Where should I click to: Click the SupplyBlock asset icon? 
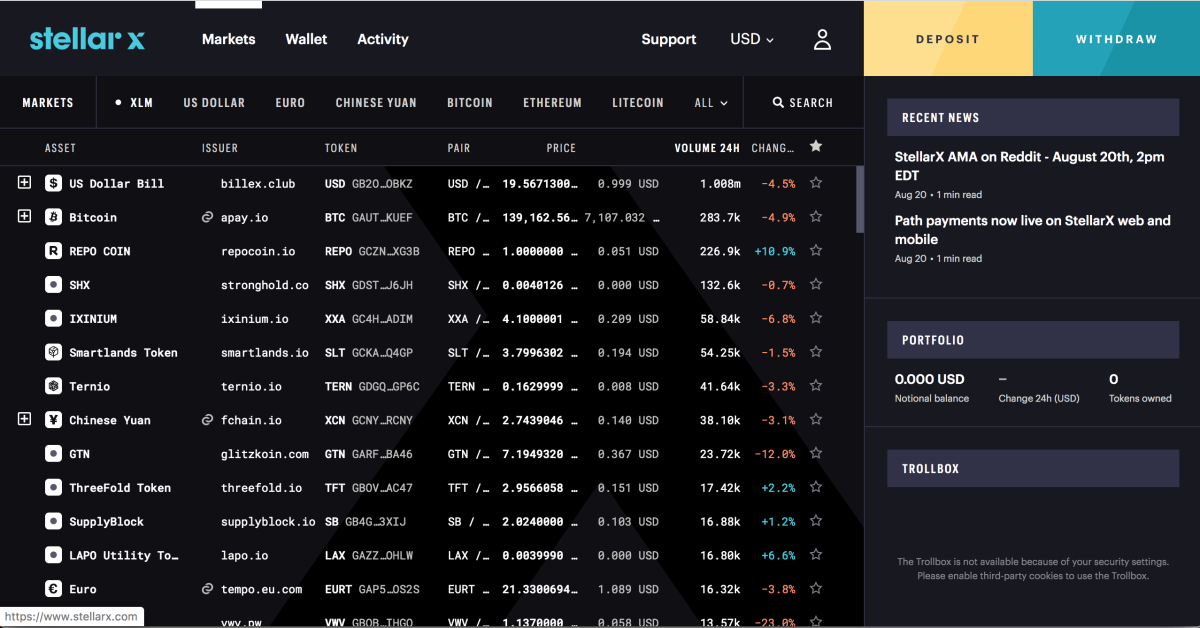pyautogui.click(x=53, y=522)
